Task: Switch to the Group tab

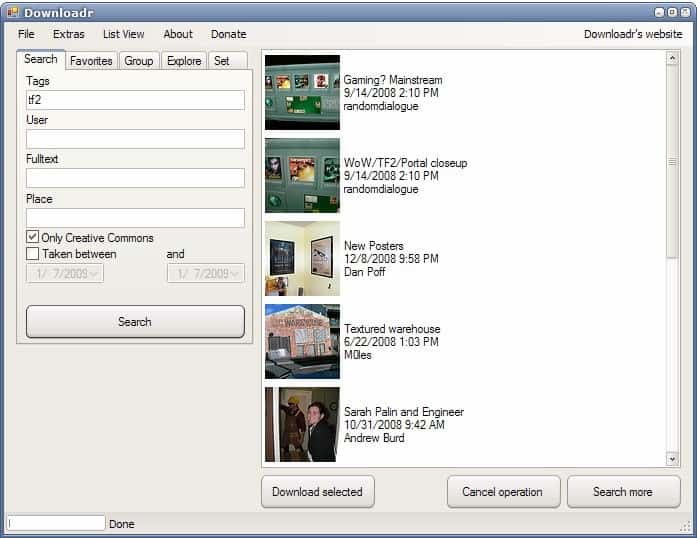Action: click(139, 61)
